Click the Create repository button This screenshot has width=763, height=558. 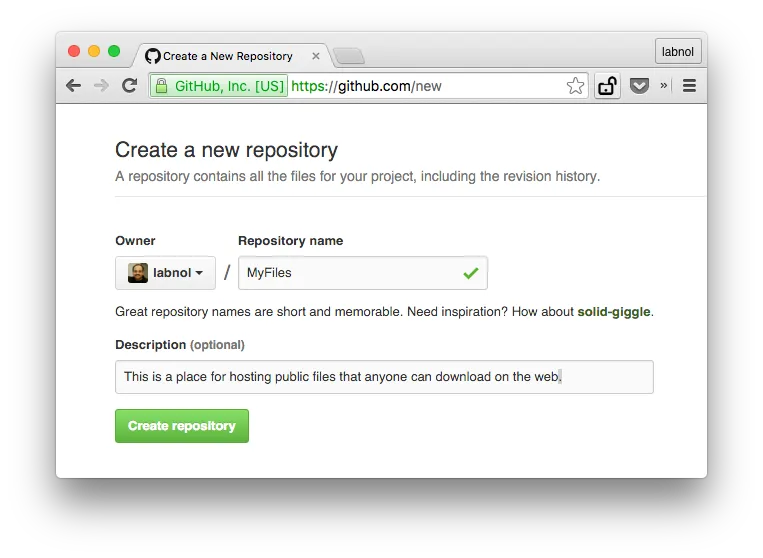[182, 426]
